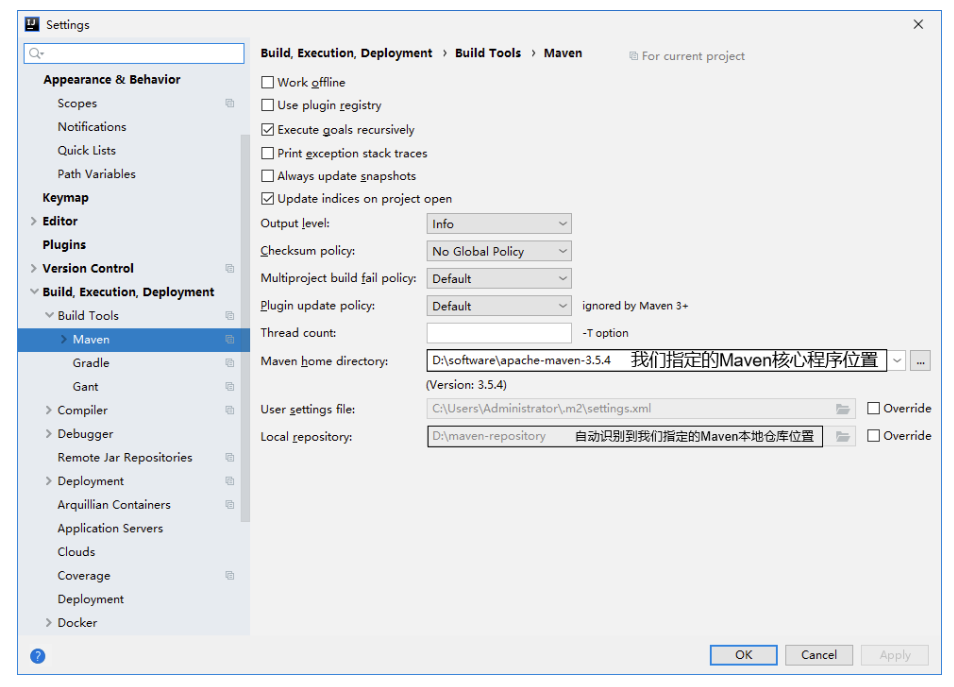Image resolution: width=954 pixels, height=687 pixels.
Task: Select Quick Lists settings
Action: (x=86, y=150)
